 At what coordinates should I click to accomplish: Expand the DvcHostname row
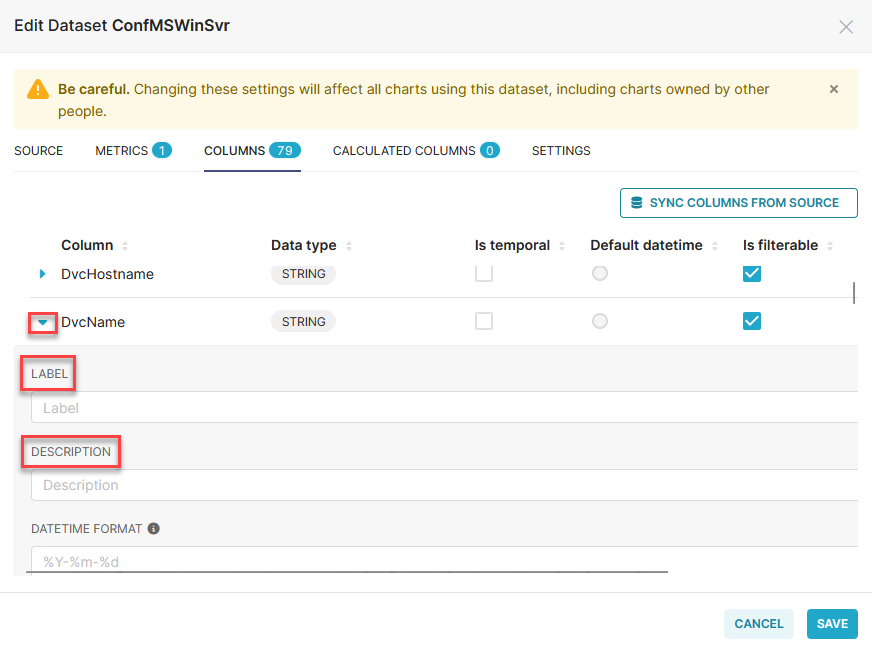coord(42,274)
